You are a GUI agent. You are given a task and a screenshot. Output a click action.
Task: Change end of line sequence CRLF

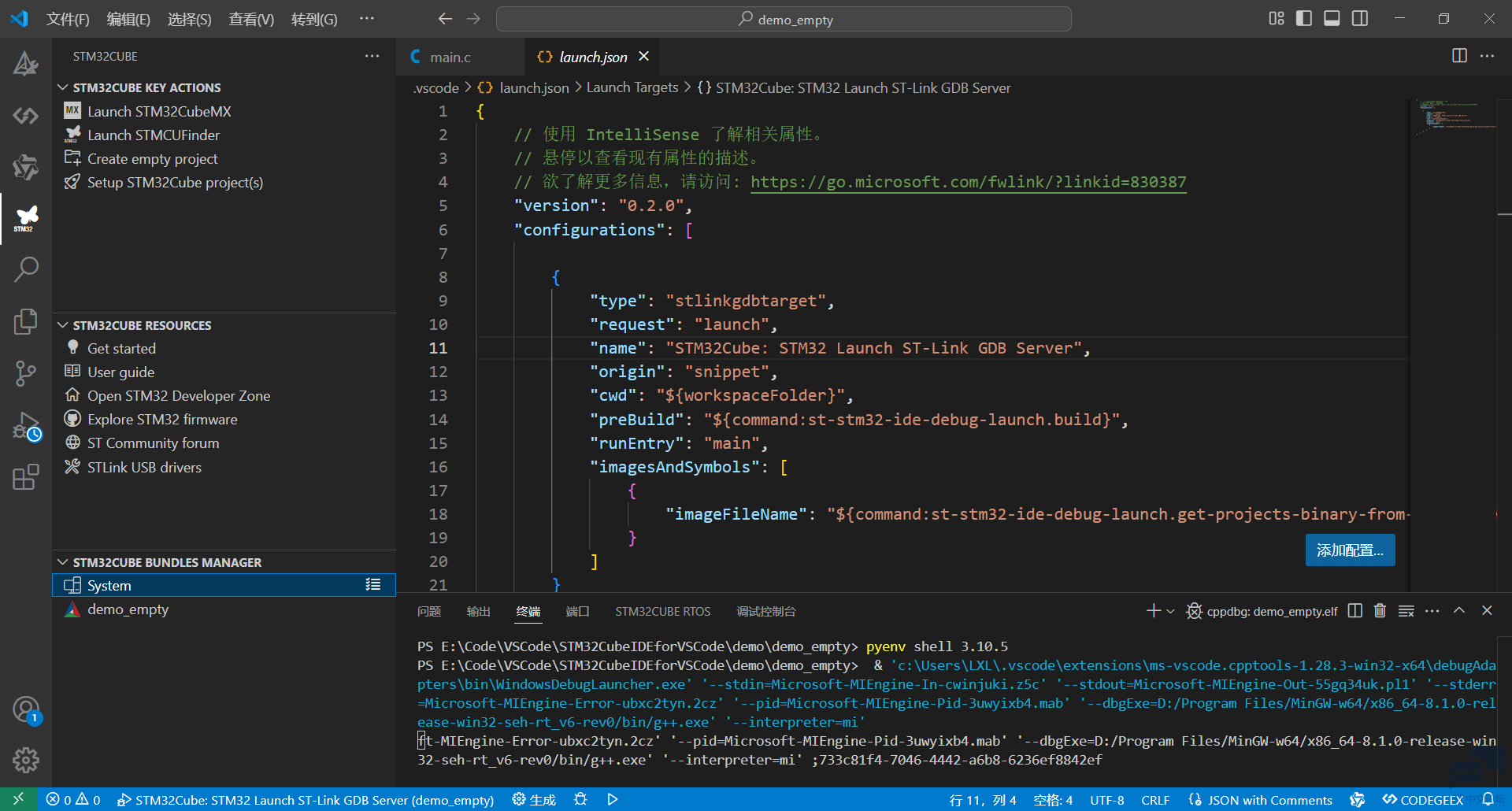[1155, 800]
